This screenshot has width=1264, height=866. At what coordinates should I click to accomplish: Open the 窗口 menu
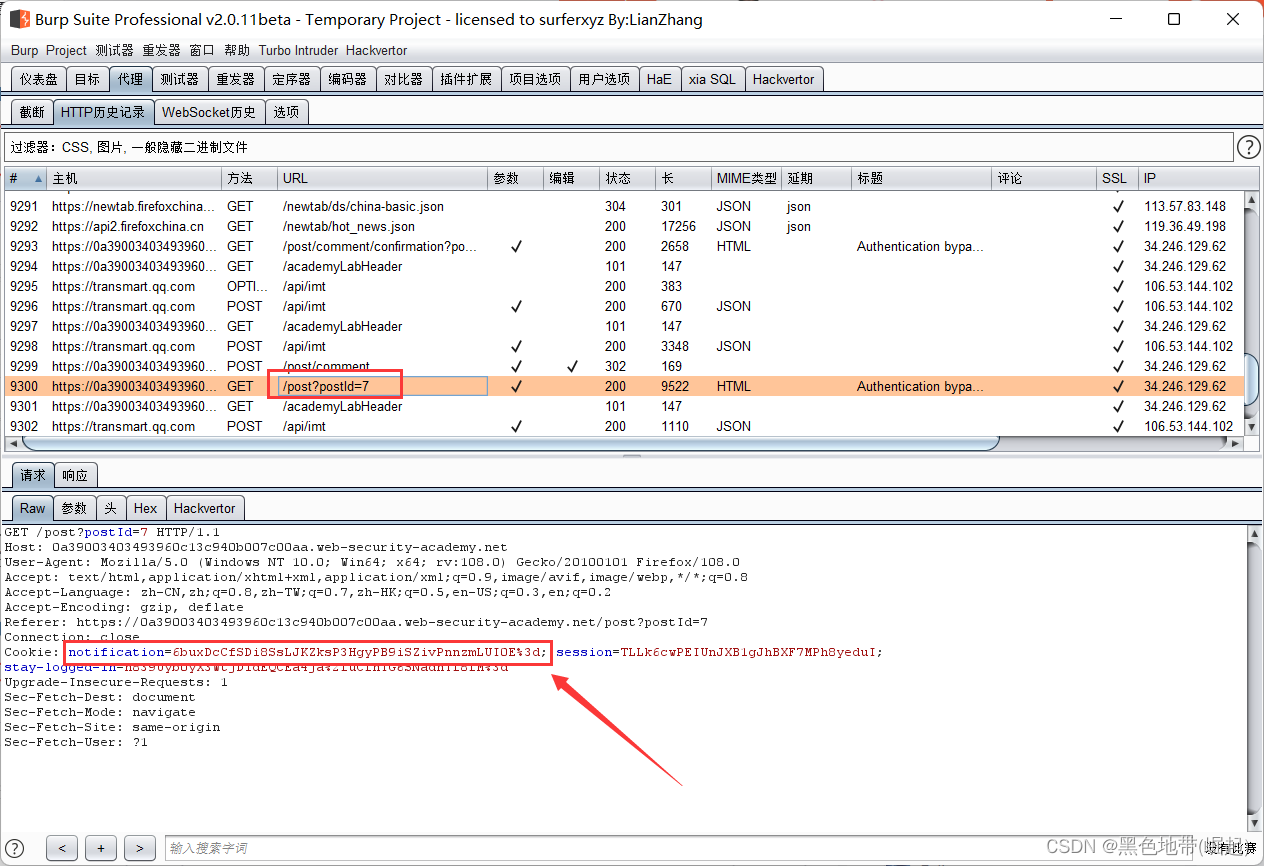tap(202, 50)
